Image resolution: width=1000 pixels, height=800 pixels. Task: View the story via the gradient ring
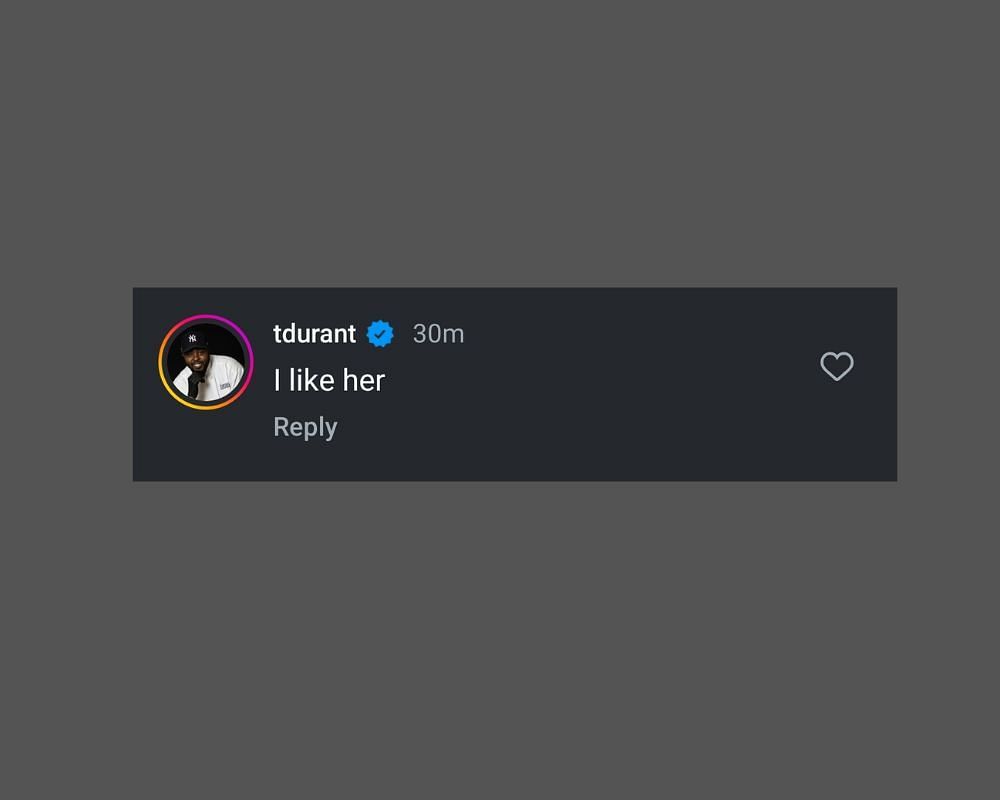206,362
